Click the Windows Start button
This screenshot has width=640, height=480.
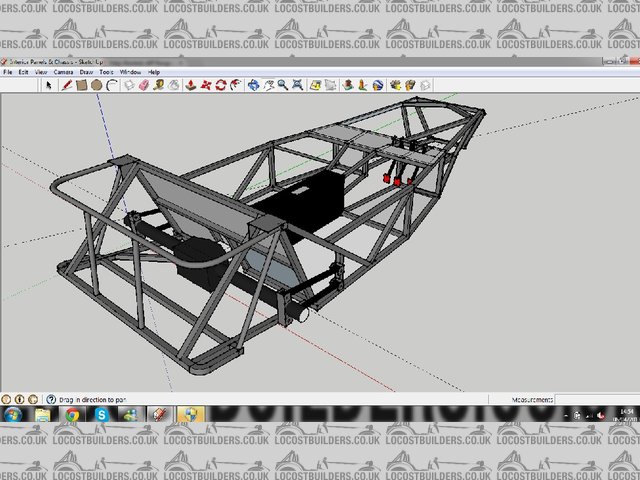[14, 414]
